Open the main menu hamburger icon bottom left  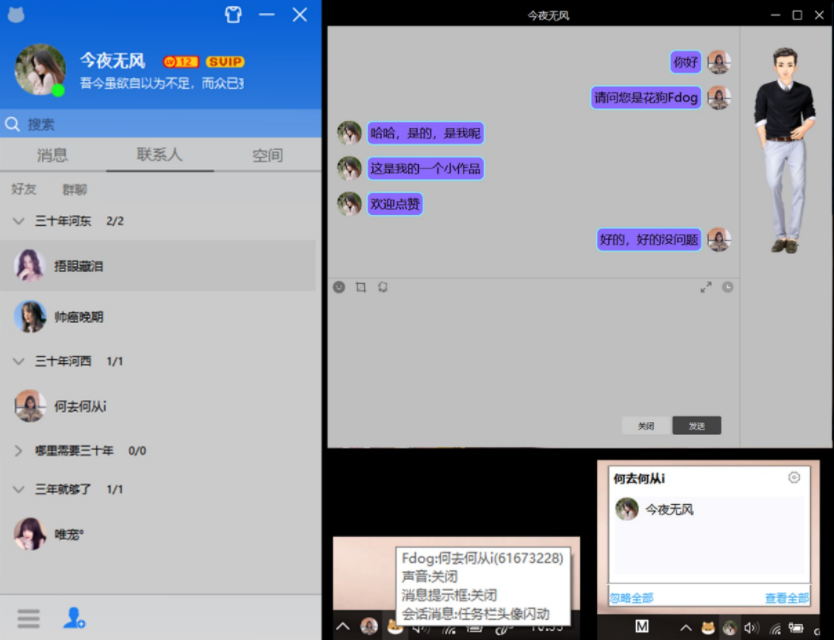[x=29, y=618]
